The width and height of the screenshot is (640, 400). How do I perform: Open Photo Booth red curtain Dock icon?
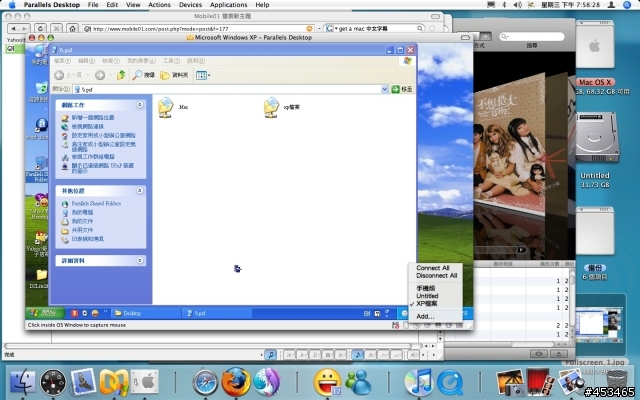[540, 382]
